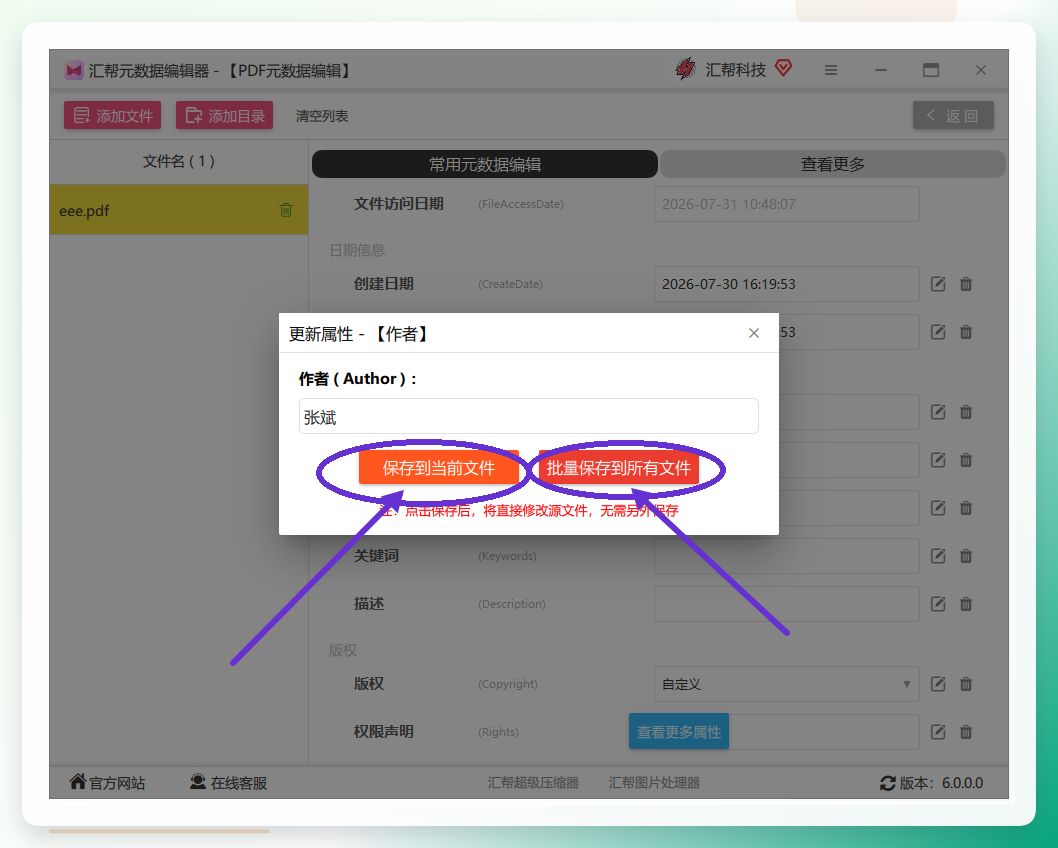Click the delete icon beside 版权

coord(966,684)
